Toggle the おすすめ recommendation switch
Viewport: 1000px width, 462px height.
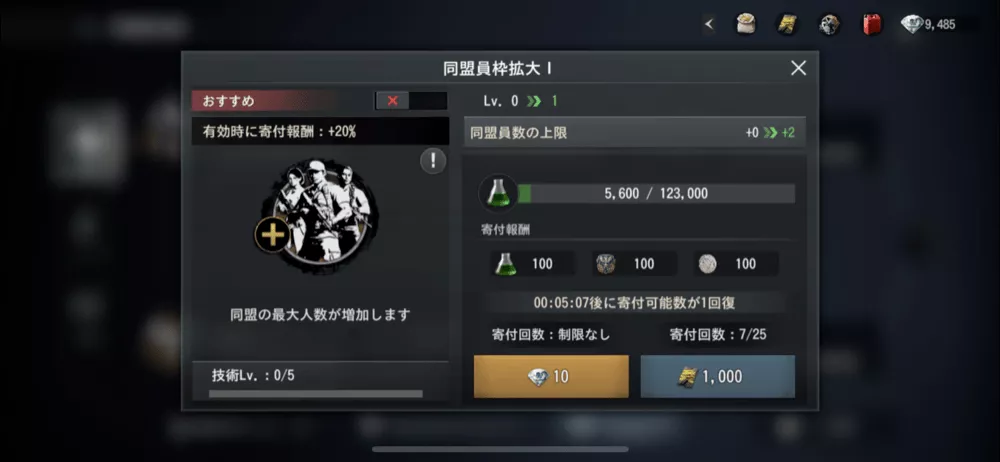[411, 101]
